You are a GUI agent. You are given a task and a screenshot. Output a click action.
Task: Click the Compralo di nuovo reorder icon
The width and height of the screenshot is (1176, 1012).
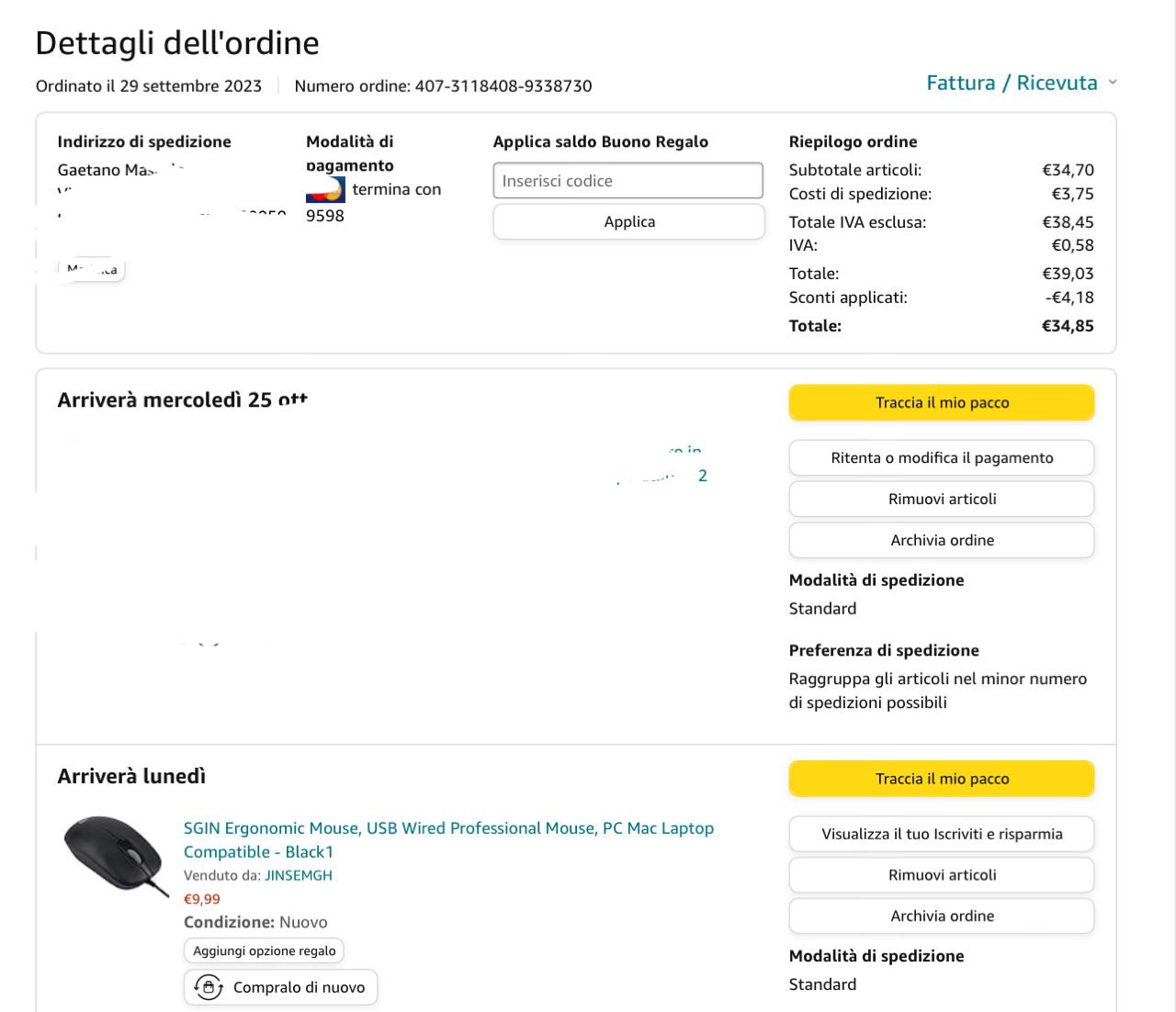209,987
